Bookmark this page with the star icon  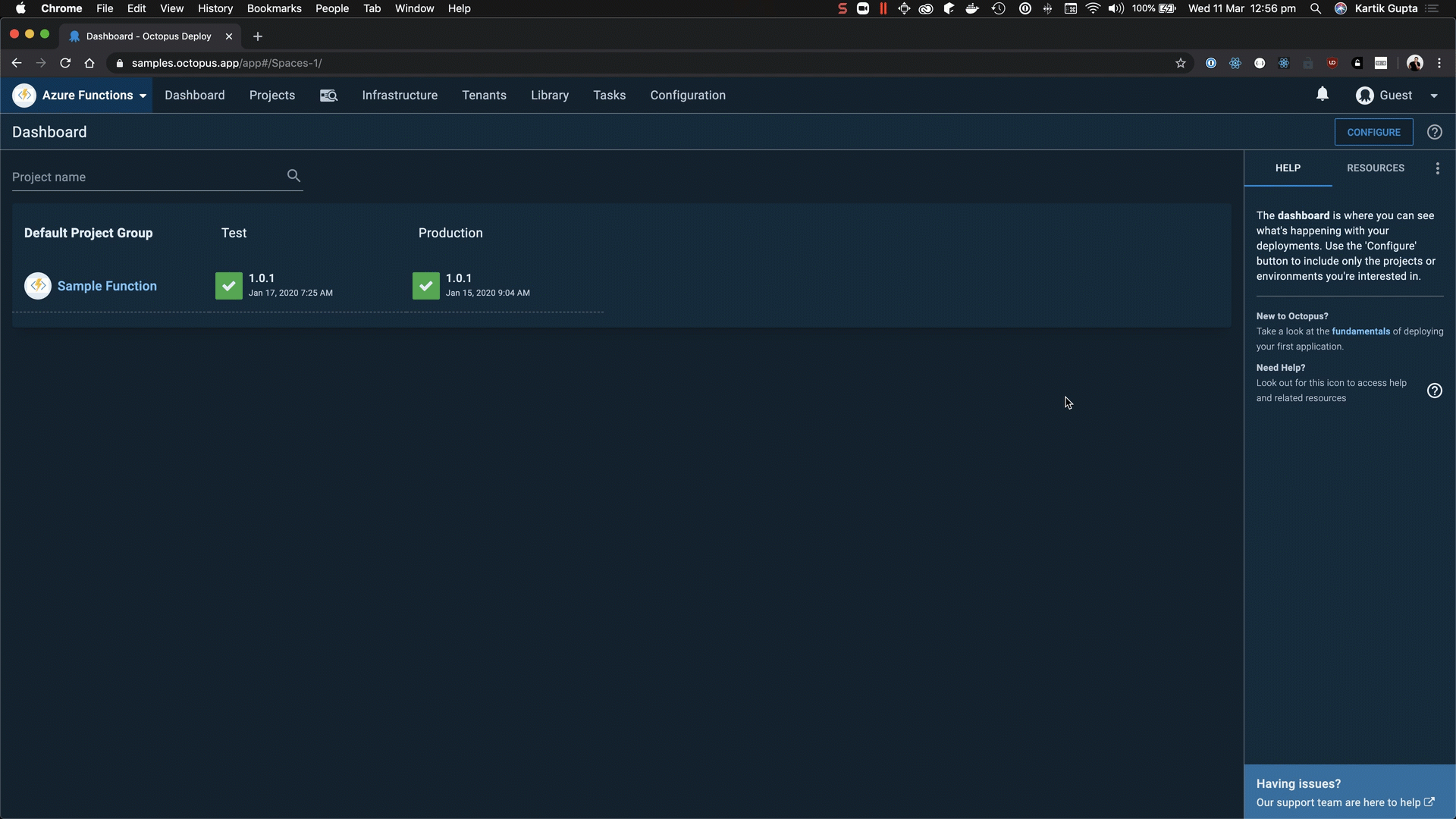(1181, 64)
